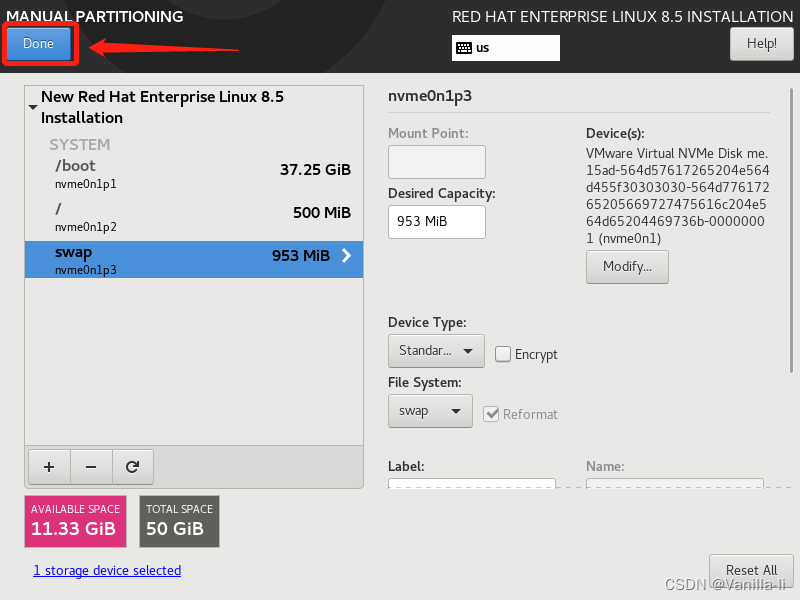Reload storage configuration with refresh icon

tap(133, 467)
